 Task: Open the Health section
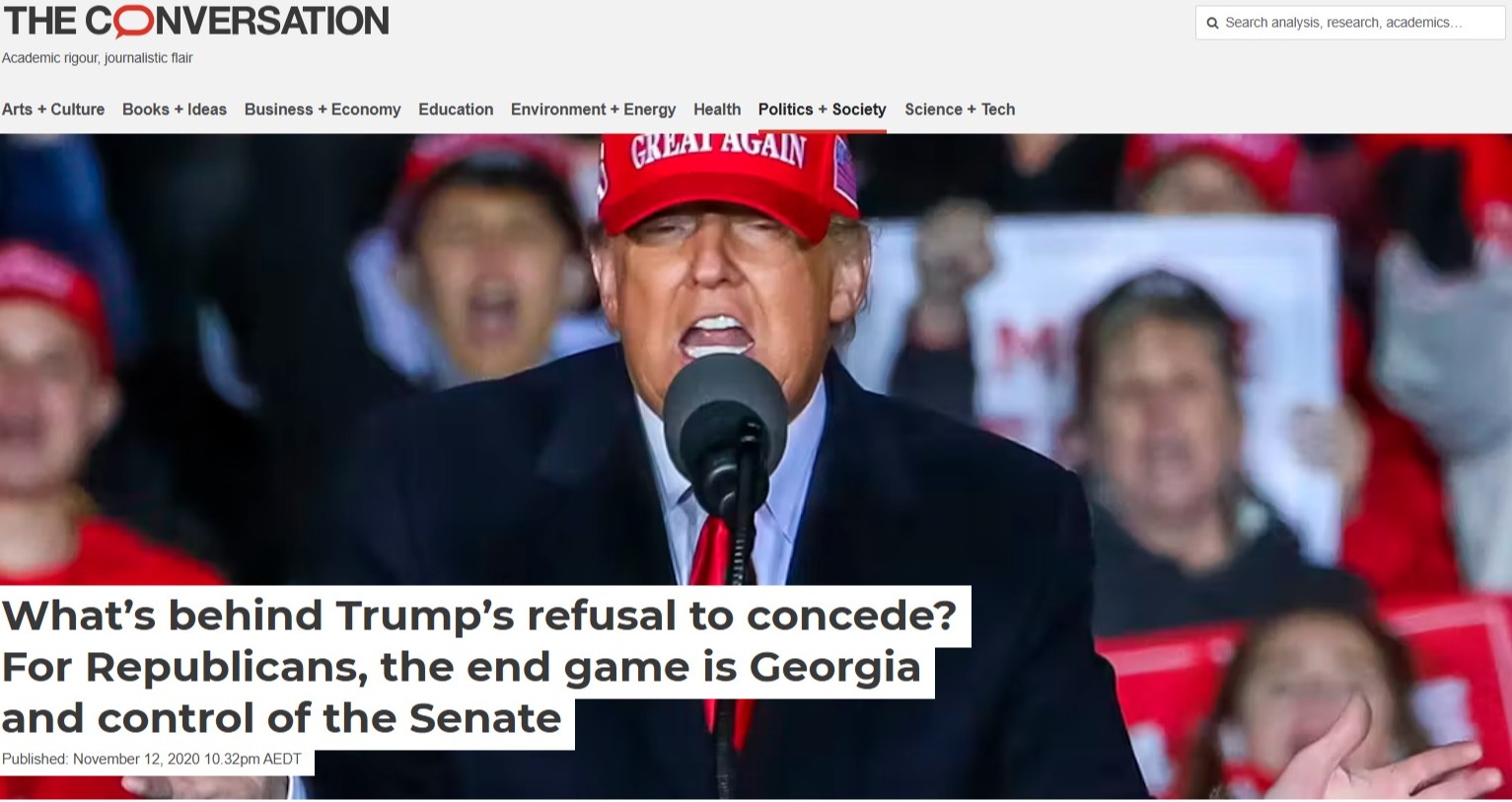click(x=717, y=109)
